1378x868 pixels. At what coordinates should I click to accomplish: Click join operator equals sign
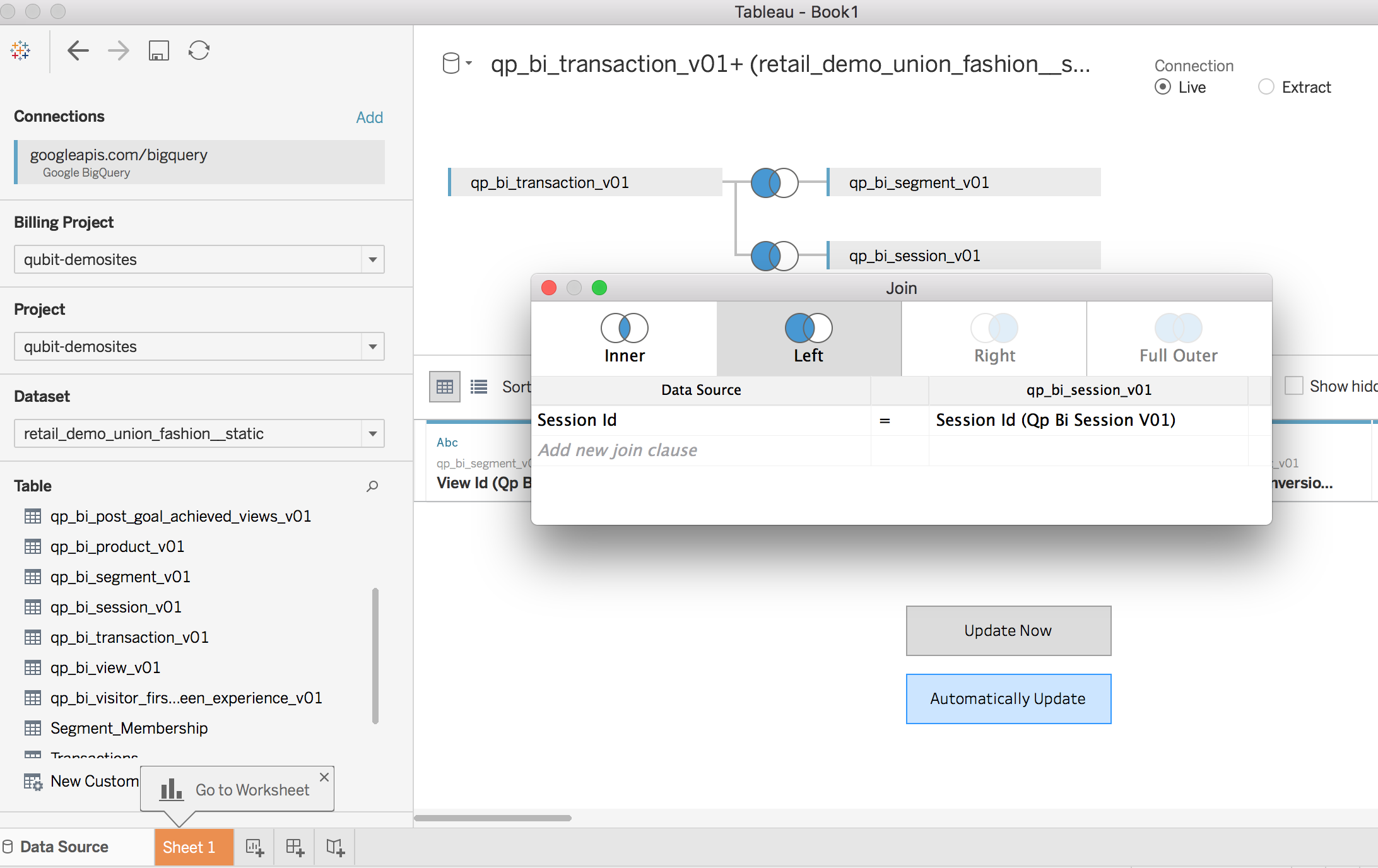pyautogui.click(x=885, y=420)
